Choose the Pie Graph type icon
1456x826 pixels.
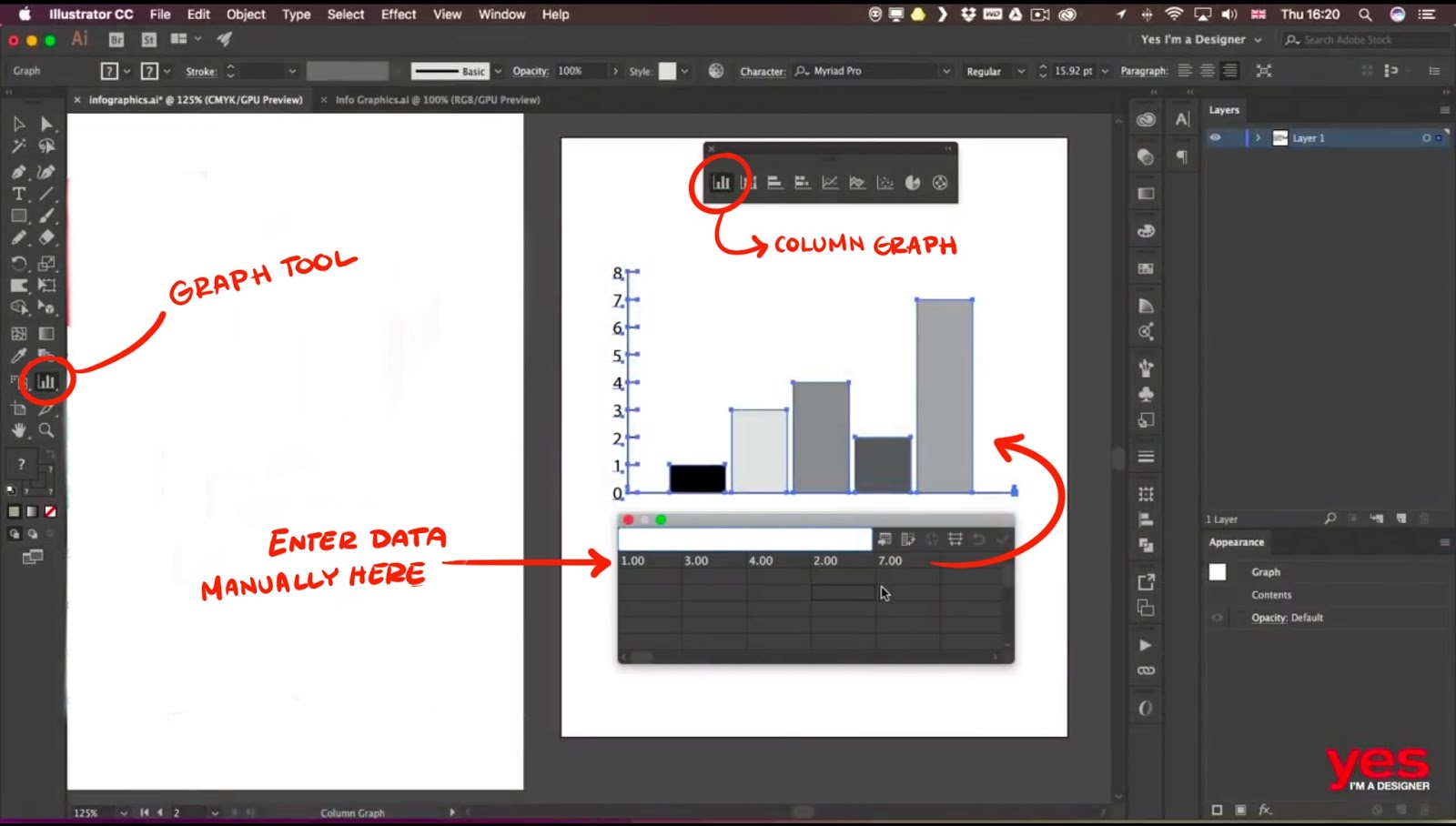(912, 181)
